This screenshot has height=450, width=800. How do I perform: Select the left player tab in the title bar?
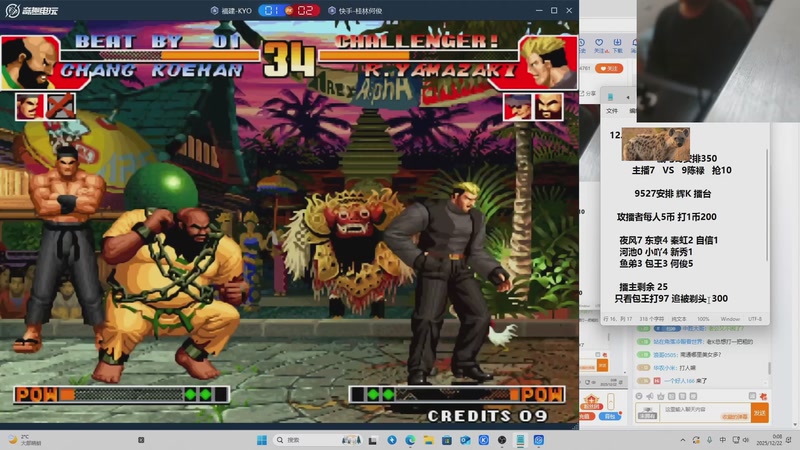[232, 11]
